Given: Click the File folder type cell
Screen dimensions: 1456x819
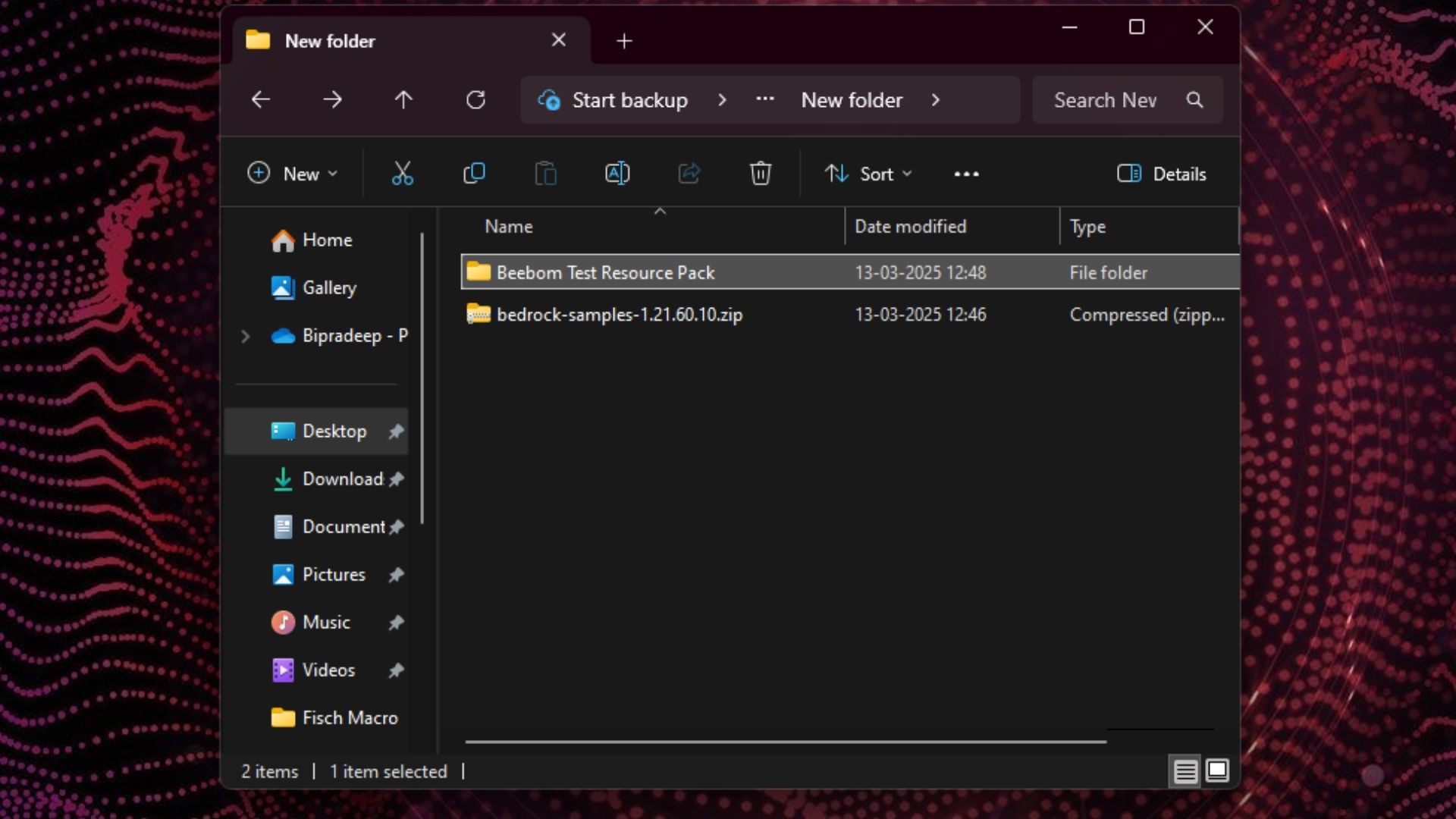Looking at the screenshot, I should pyautogui.click(x=1108, y=272).
